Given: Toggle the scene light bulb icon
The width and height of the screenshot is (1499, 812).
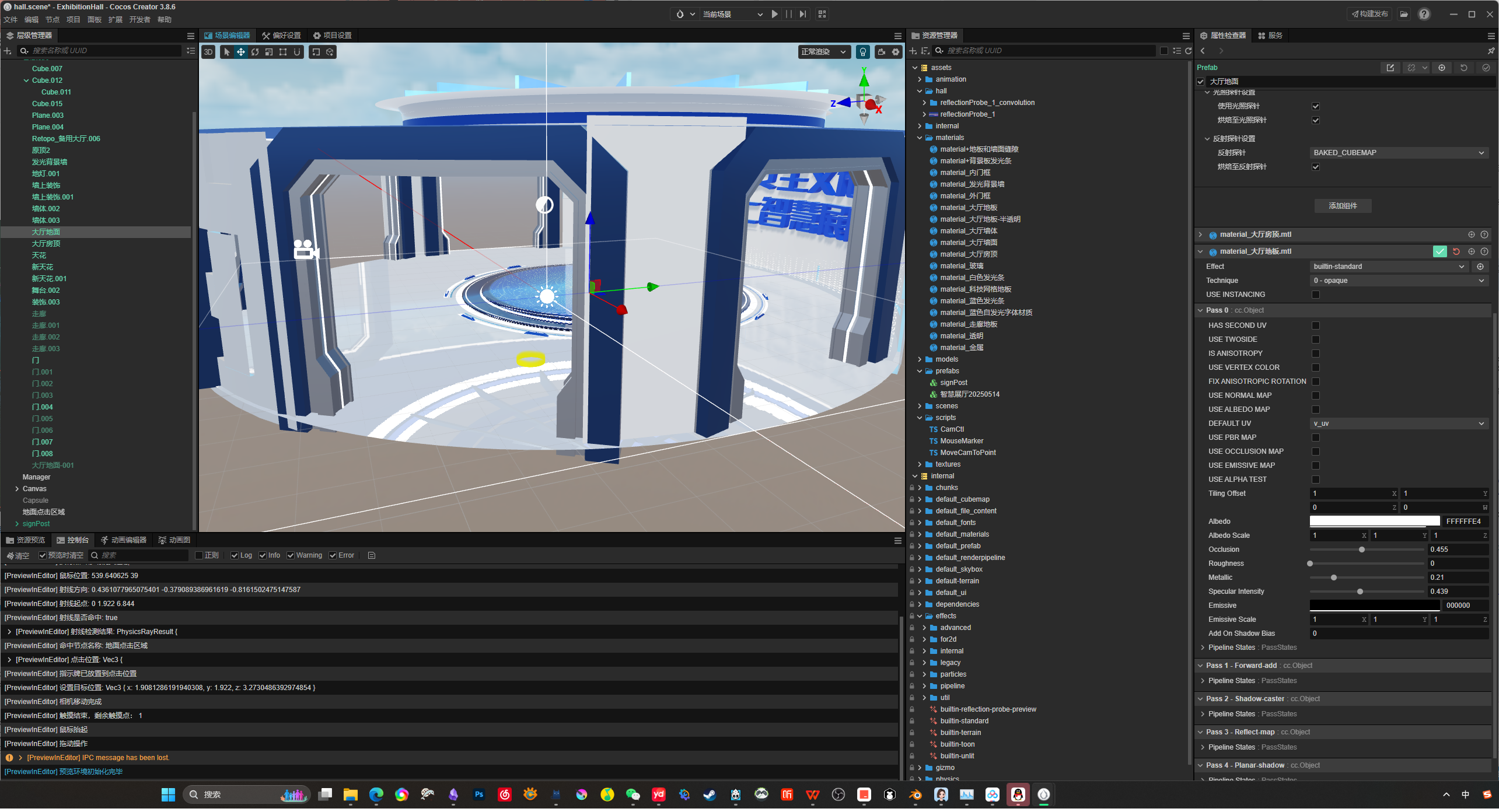Looking at the screenshot, I should [862, 52].
